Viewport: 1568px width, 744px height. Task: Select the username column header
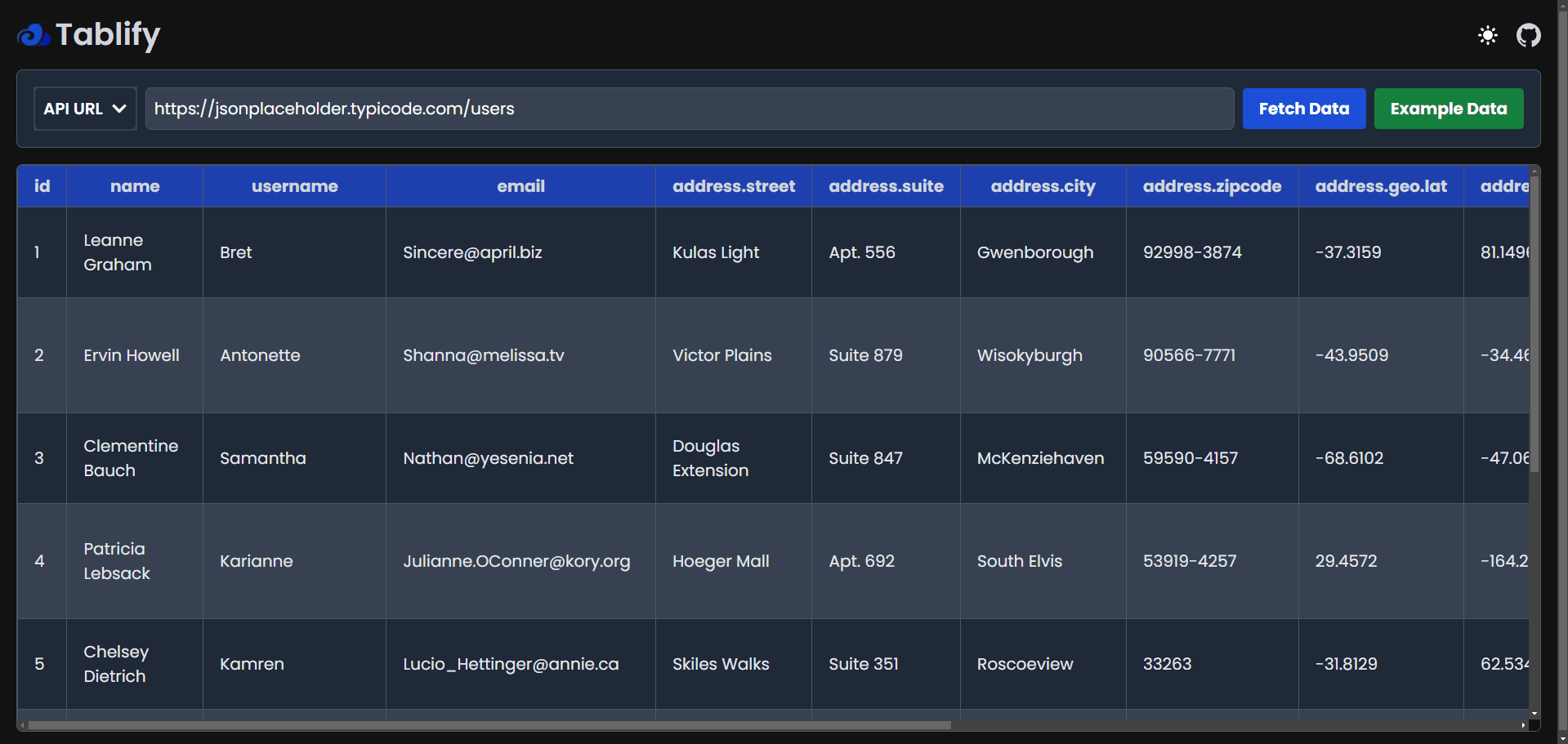click(x=294, y=186)
